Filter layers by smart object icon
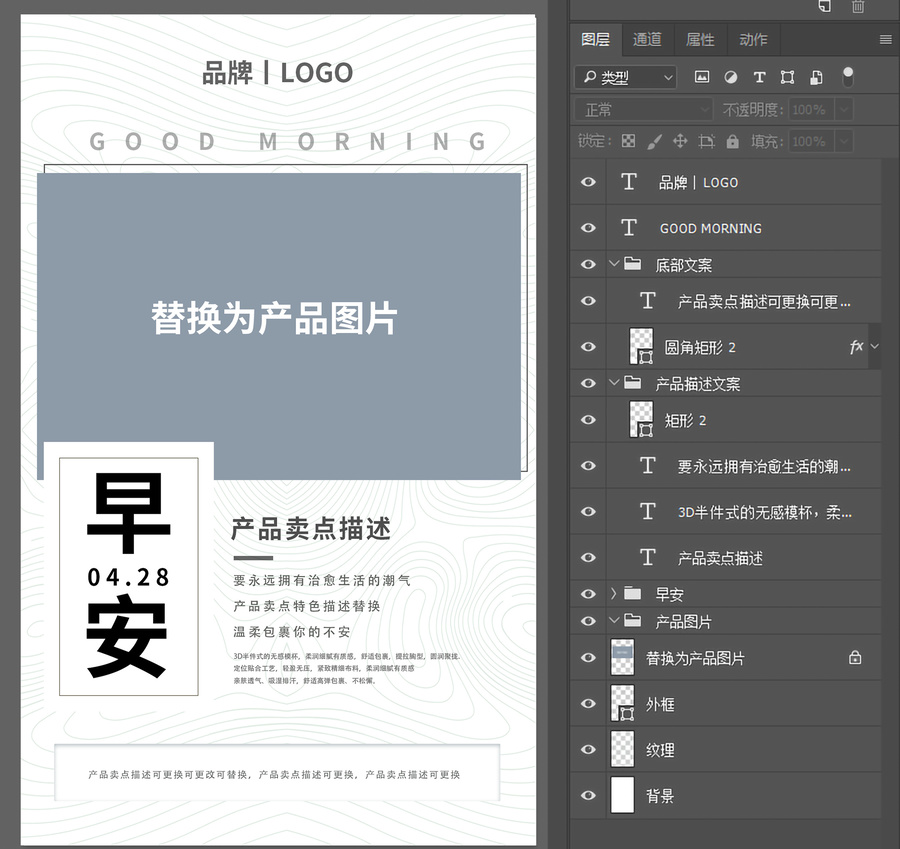Viewport: 900px width, 849px height. (816, 77)
